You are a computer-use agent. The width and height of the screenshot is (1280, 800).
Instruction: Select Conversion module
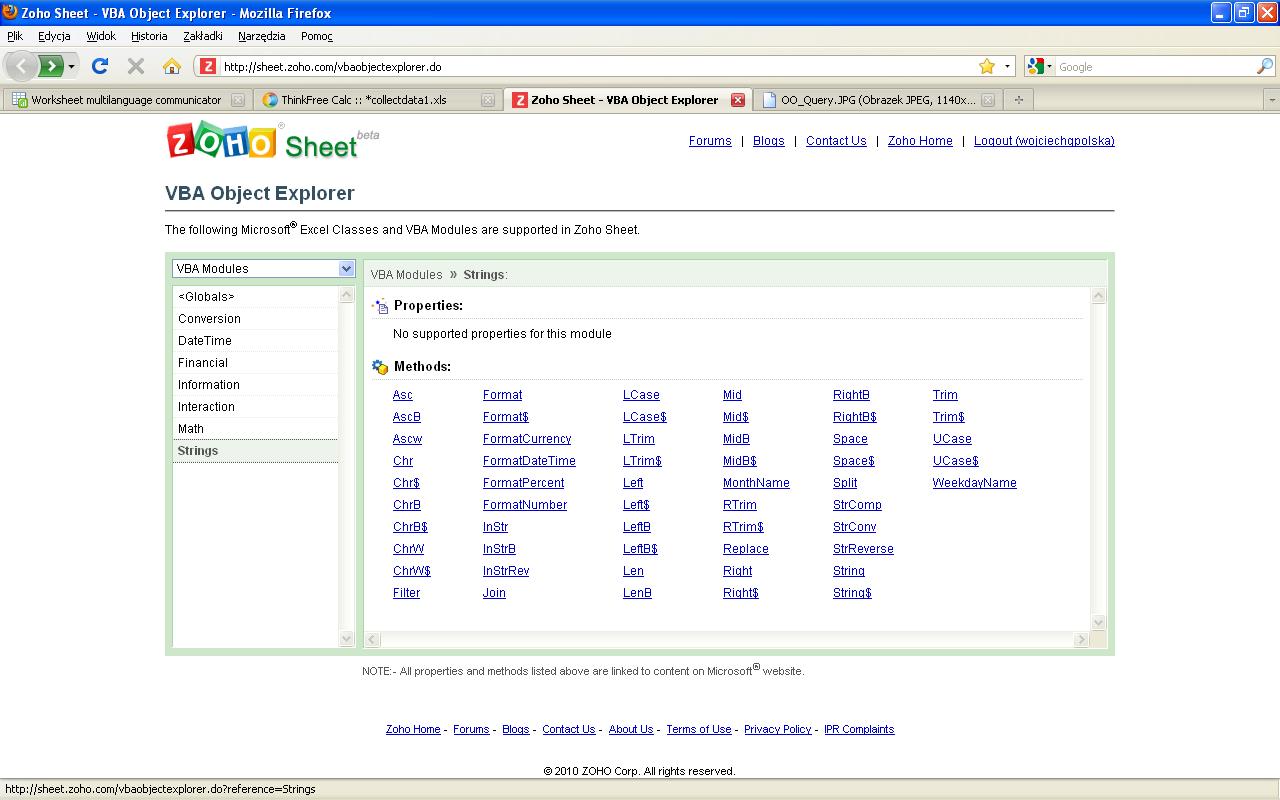(255, 319)
